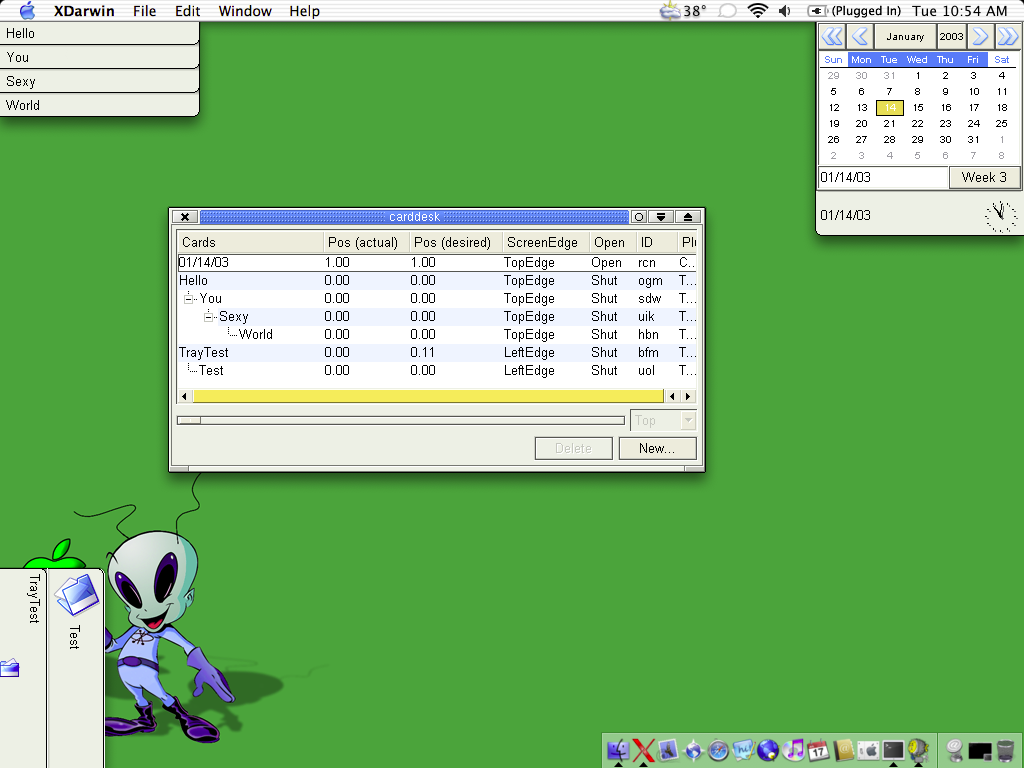Viewport: 1024px width, 768px height.
Task: Click the "hi" chat bubble dock icon
Action: pos(743,750)
